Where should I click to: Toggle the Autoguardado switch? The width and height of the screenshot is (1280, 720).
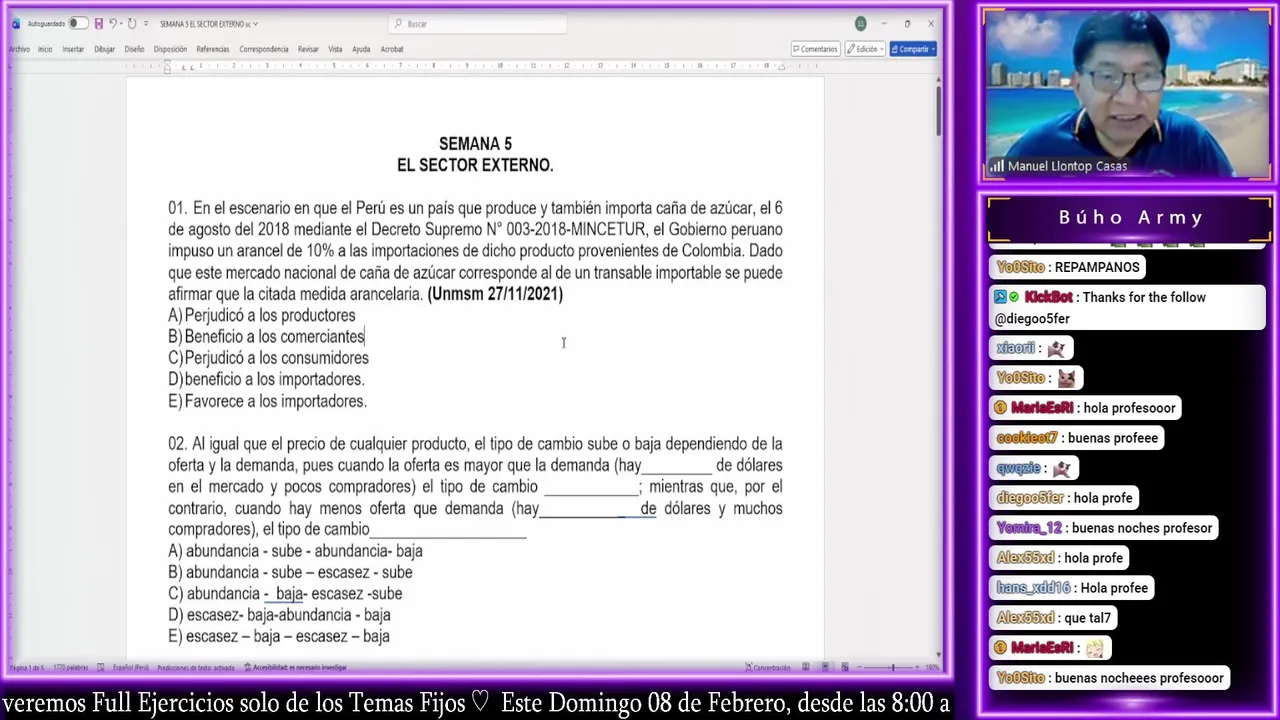tap(79, 24)
